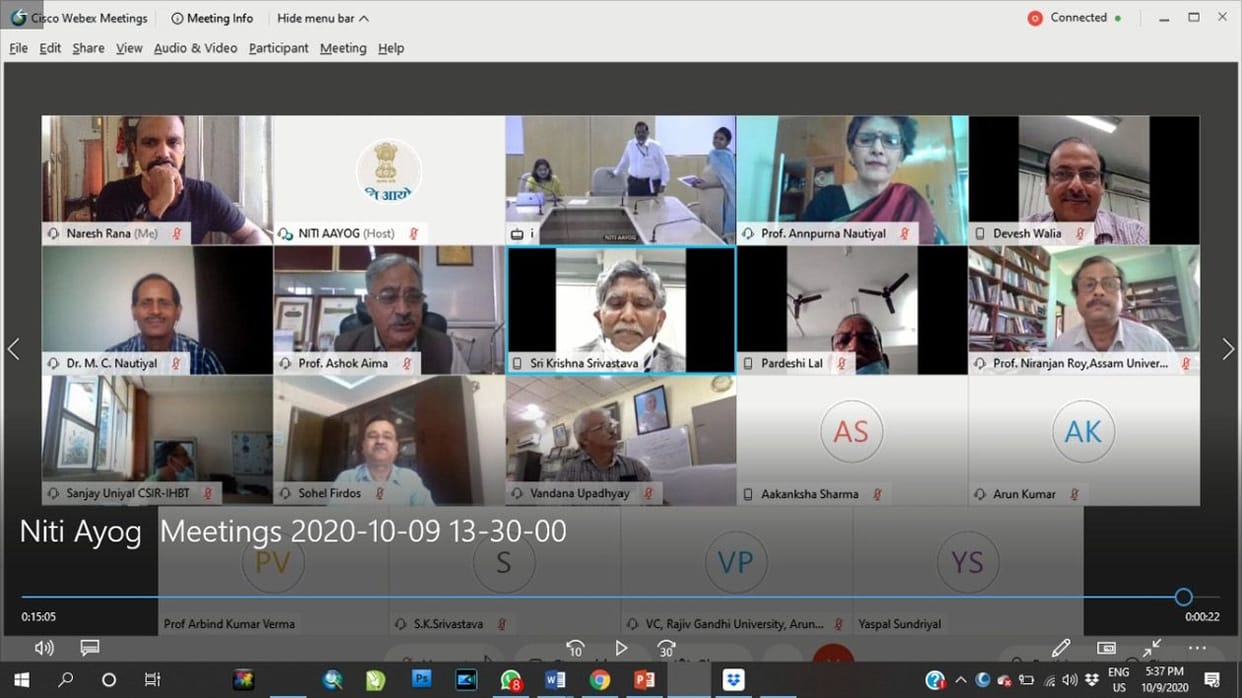Viewport: 1242px width, 698px height.
Task: Skip back 10 seconds
Action: [575, 648]
